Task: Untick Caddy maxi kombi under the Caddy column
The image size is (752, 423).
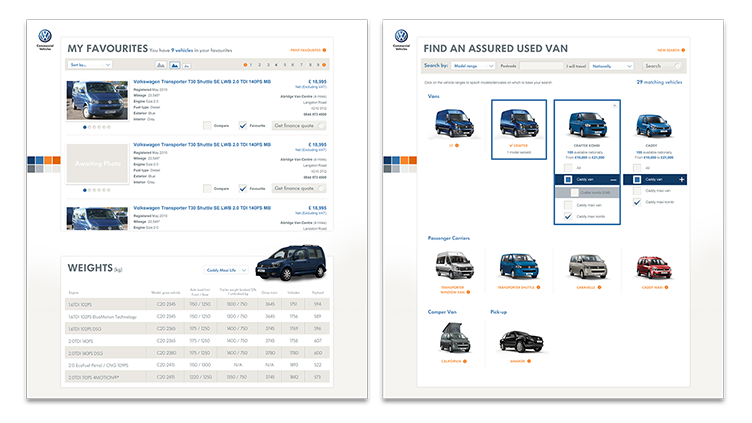Action: [637, 202]
